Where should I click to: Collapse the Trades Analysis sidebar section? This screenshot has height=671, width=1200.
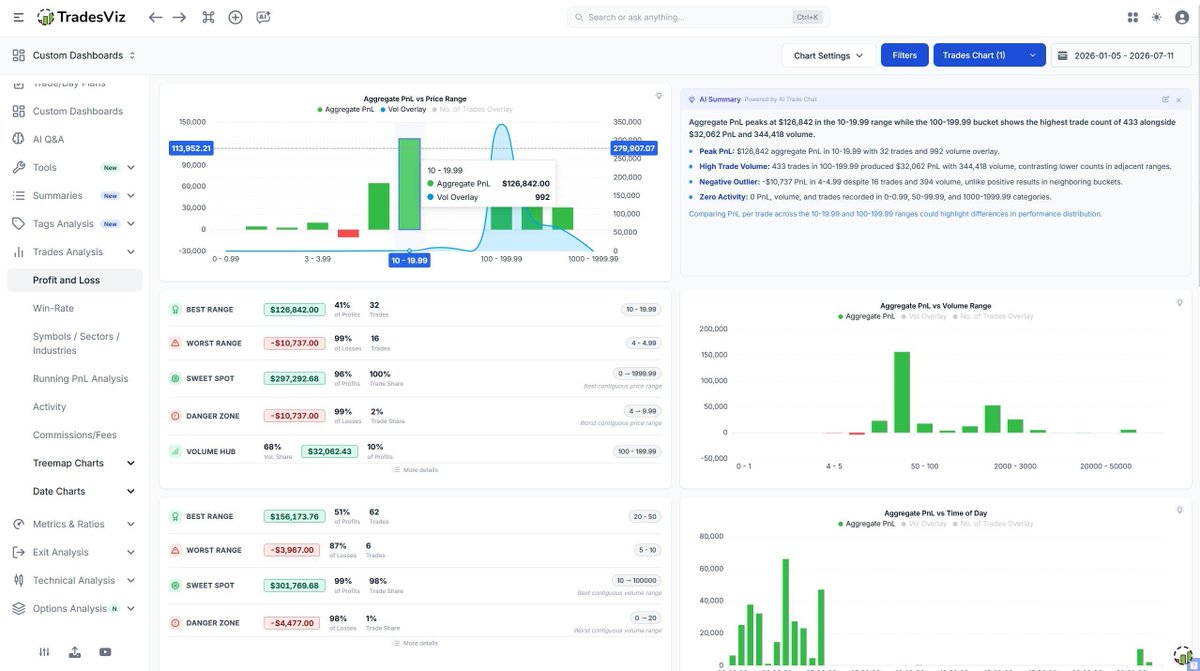(131, 252)
